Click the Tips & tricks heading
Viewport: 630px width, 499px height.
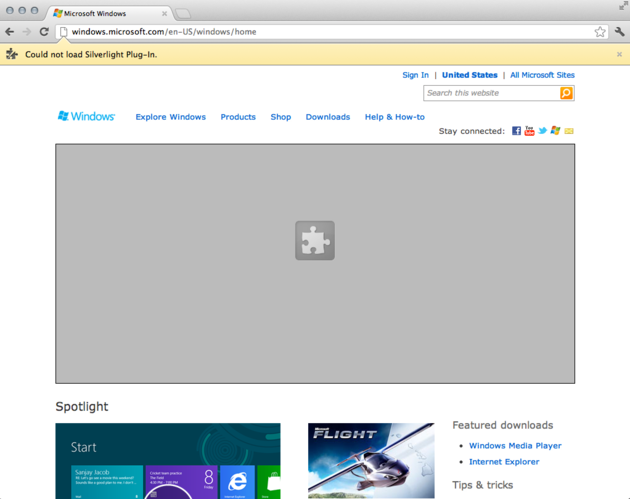(483, 485)
